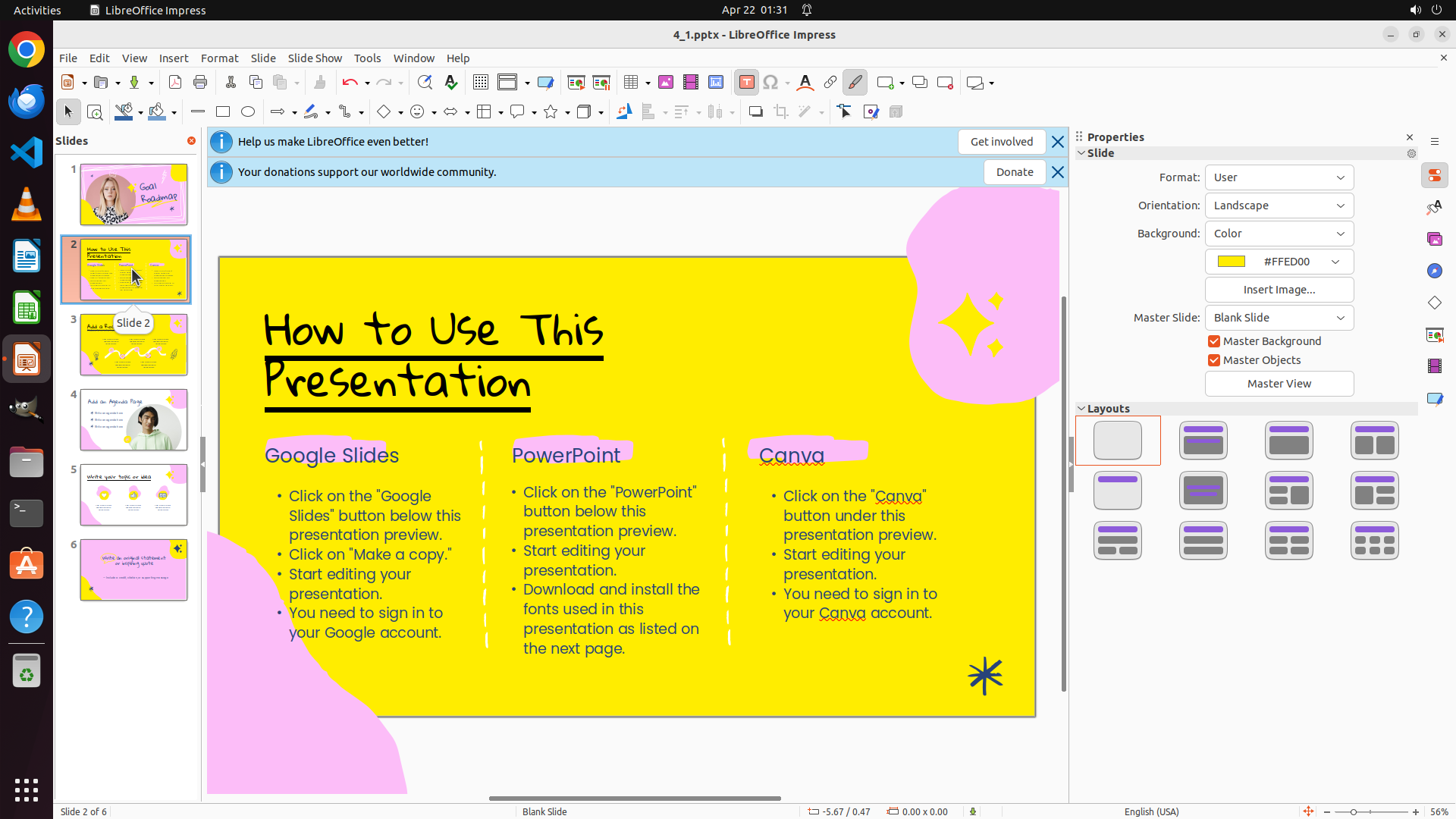Uncheck the Master Background checkbox
This screenshot has height=819, width=1456.
(x=1214, y=341)
